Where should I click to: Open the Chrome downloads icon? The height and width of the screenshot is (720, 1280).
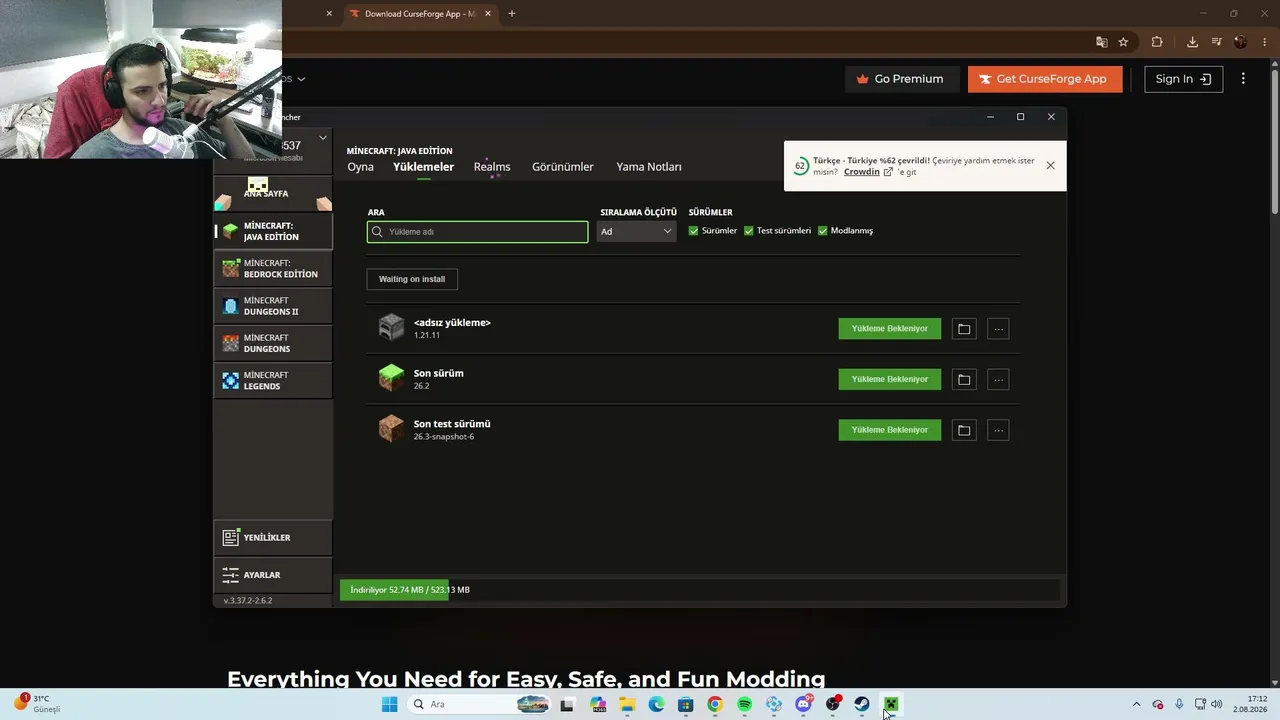point(1192,42)
